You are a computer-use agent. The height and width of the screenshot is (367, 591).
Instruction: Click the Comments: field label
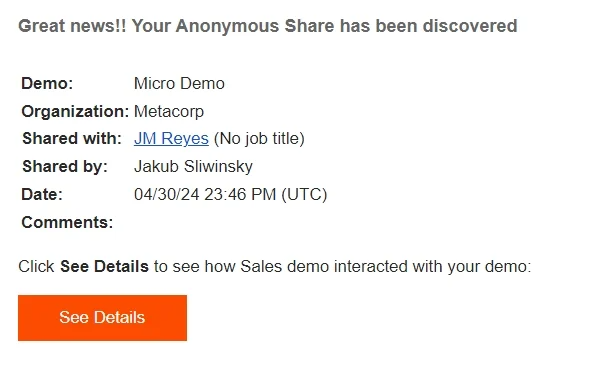click(x=67, y=222)
